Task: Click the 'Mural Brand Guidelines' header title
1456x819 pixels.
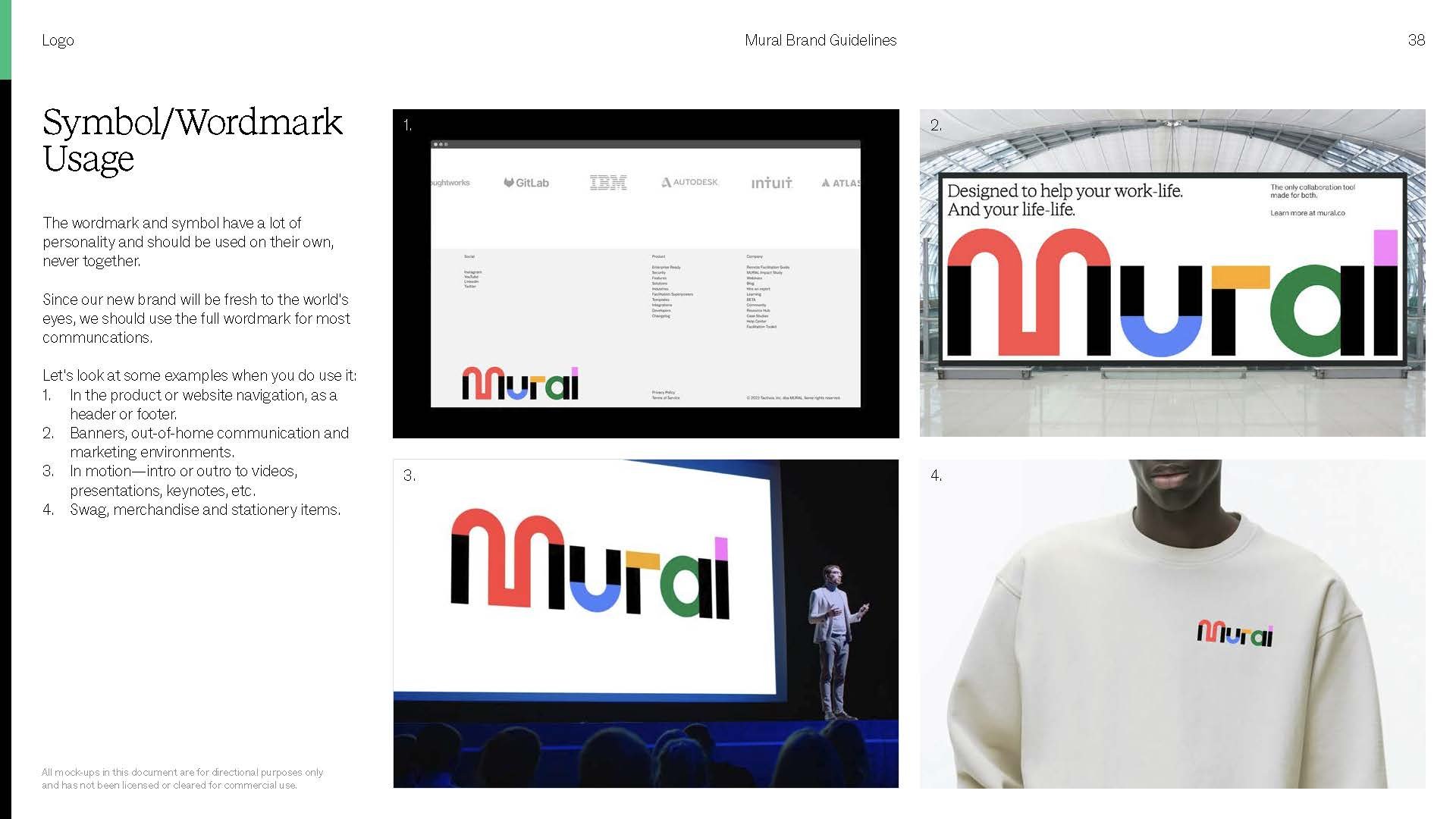Action: 821,40
